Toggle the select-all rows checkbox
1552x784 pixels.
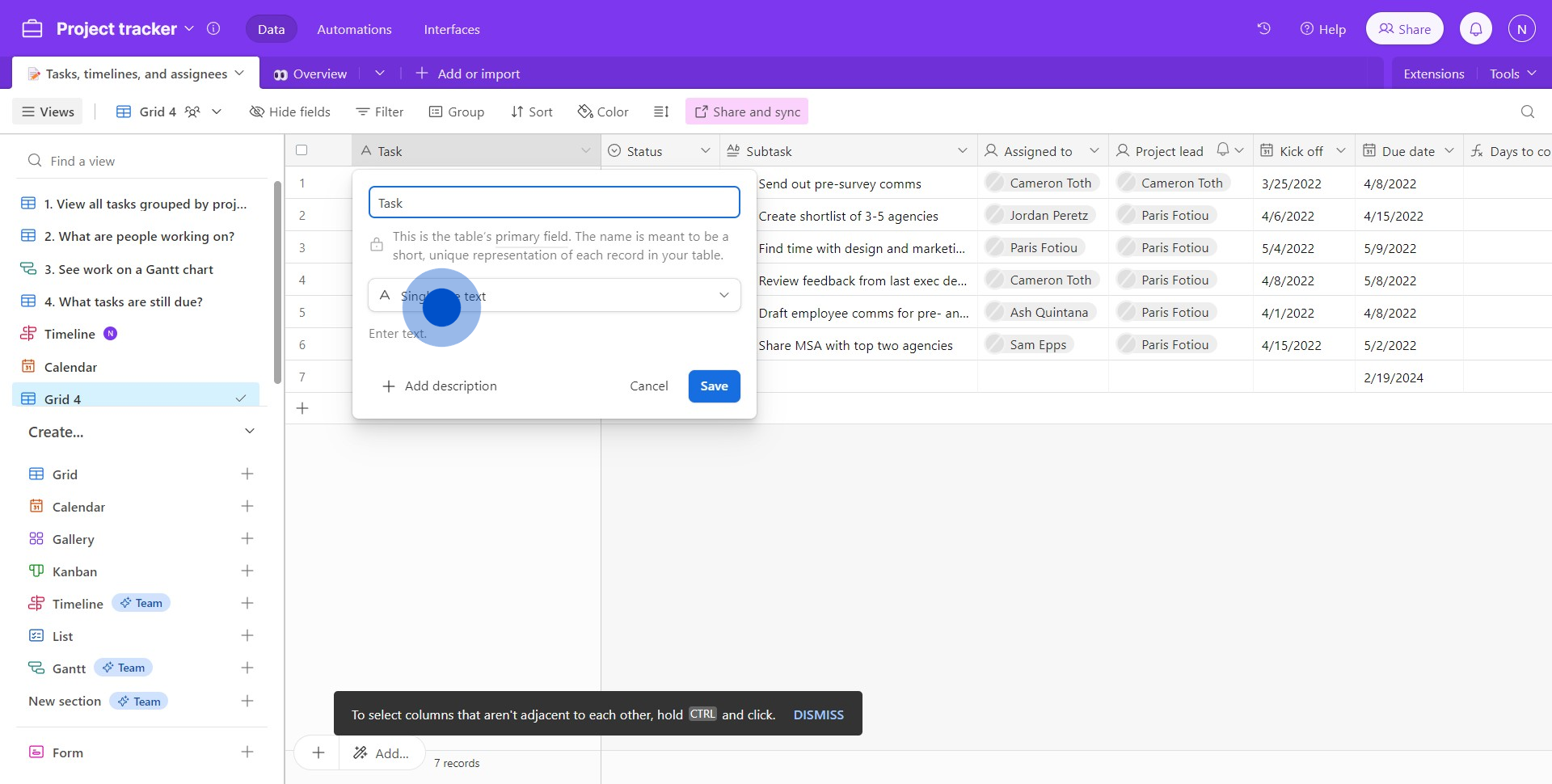[x=302, y=150]
